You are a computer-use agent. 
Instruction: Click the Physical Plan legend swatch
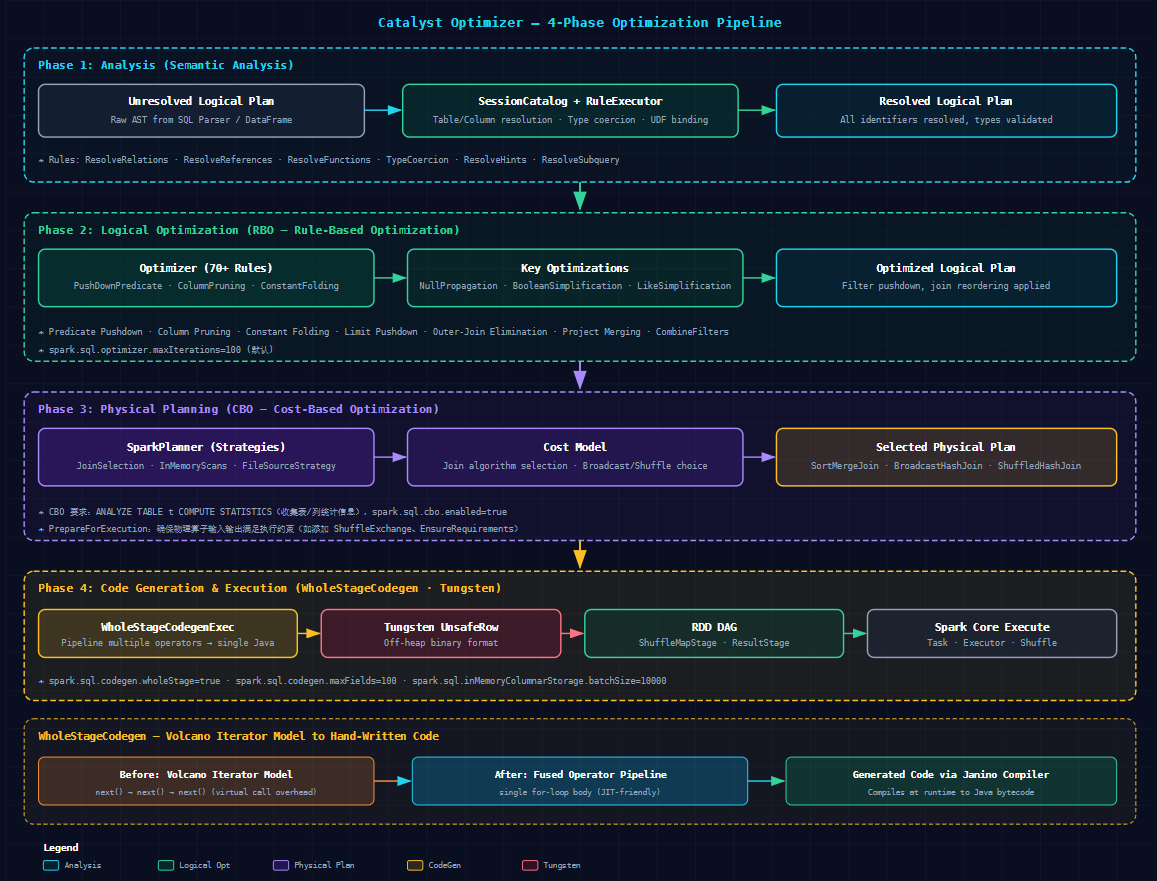(281, 866)
